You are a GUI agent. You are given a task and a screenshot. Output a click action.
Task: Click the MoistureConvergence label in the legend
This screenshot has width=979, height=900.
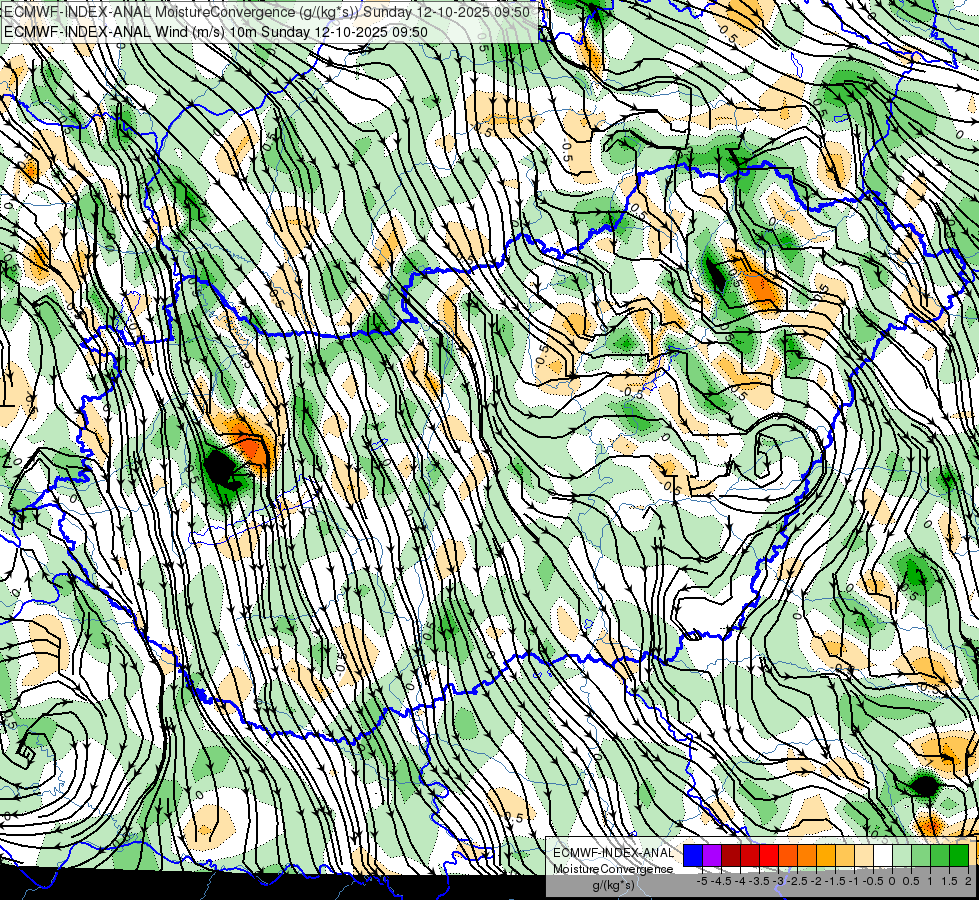[x=613, y=869]
